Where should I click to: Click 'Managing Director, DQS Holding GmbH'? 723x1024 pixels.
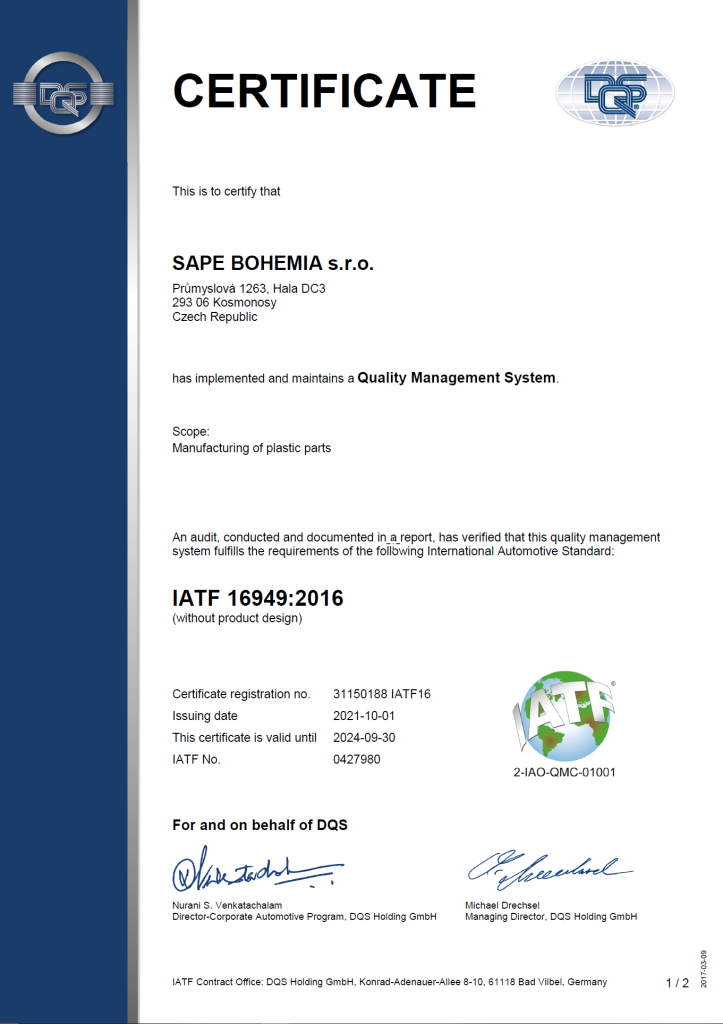coord(551,917)
